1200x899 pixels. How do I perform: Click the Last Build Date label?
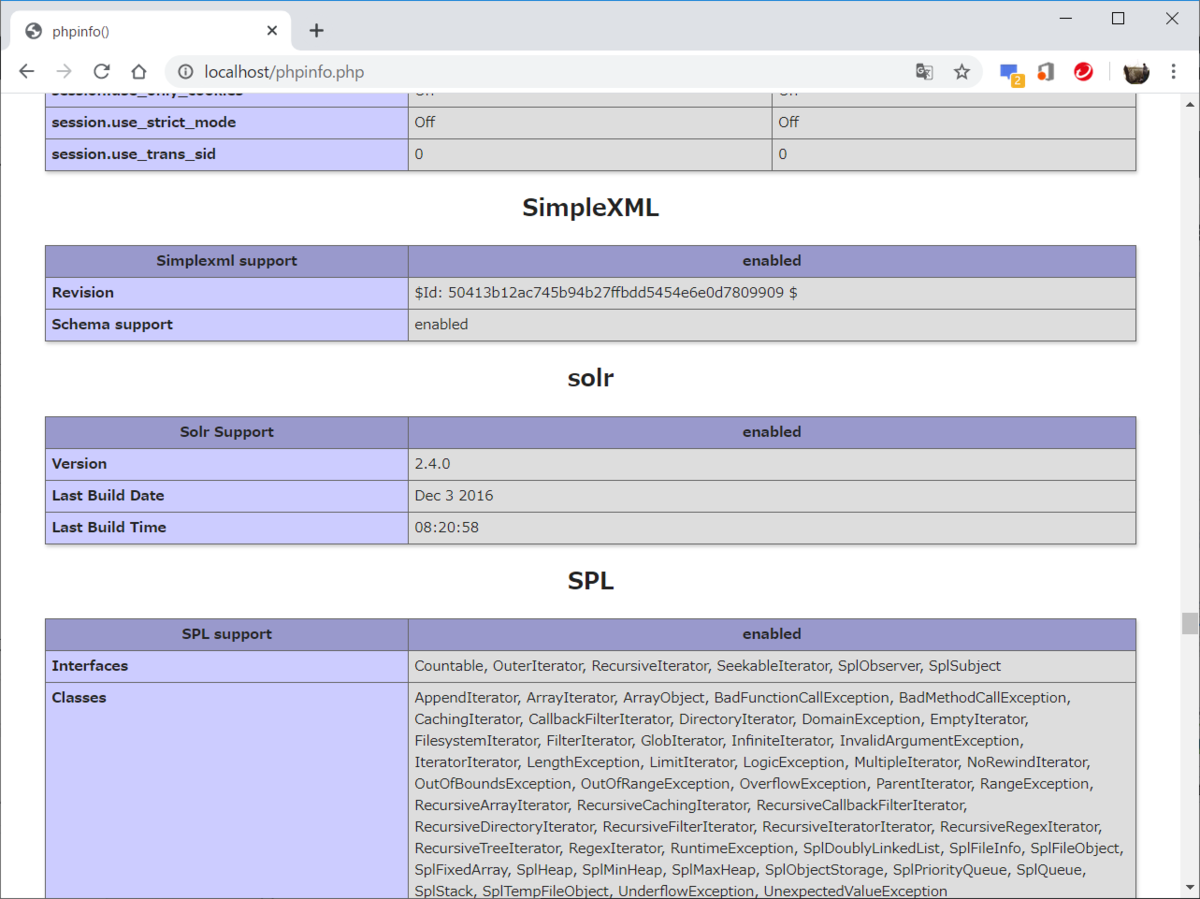coord(108,495)
